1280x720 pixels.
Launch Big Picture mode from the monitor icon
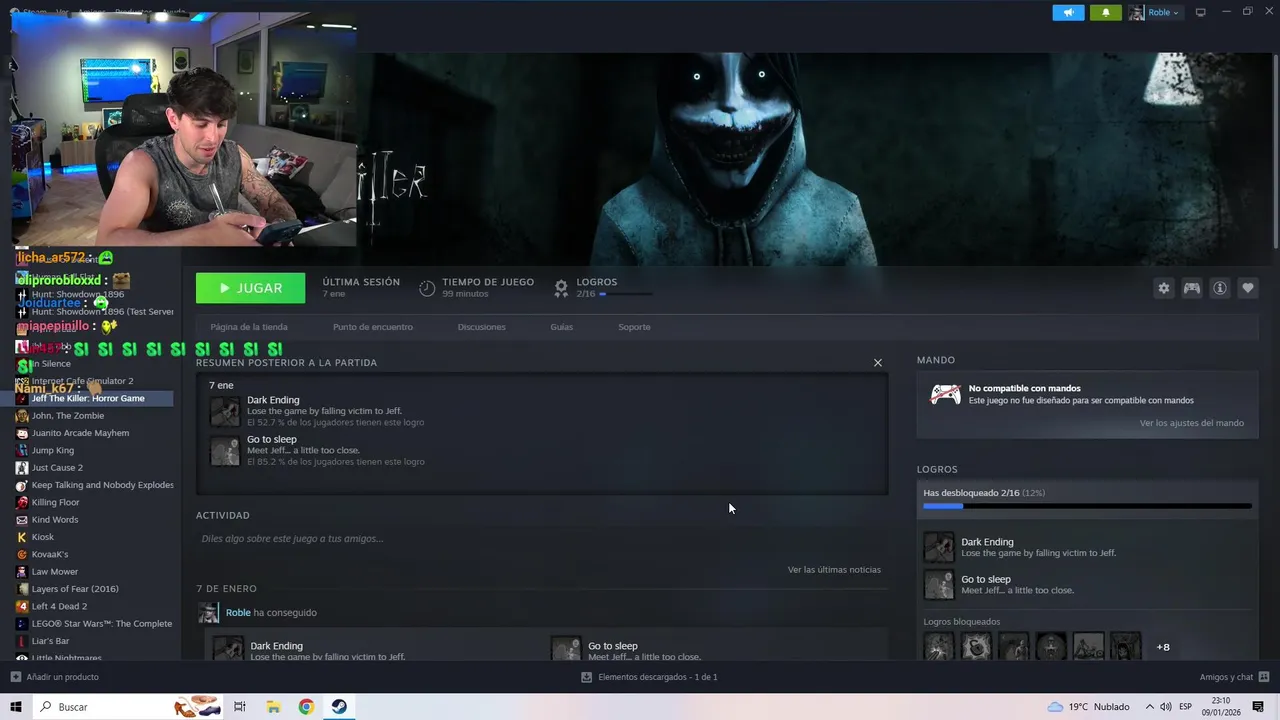point(1201,12)
